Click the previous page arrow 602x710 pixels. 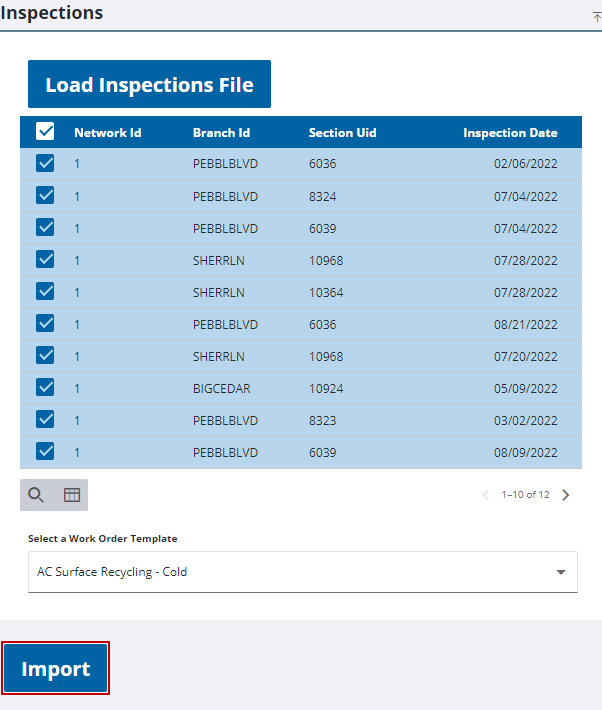pyautogui.click(x=486, y=495)
